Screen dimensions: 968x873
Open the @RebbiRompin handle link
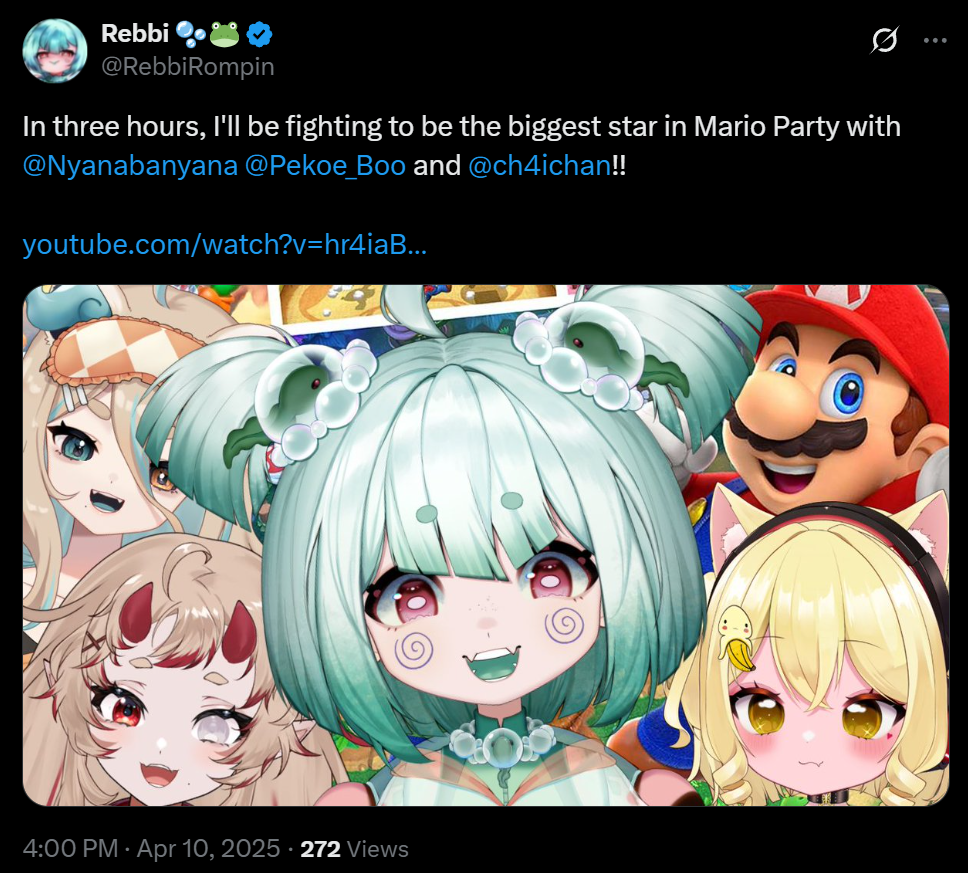pyautogui.click(x=188, y=67)
